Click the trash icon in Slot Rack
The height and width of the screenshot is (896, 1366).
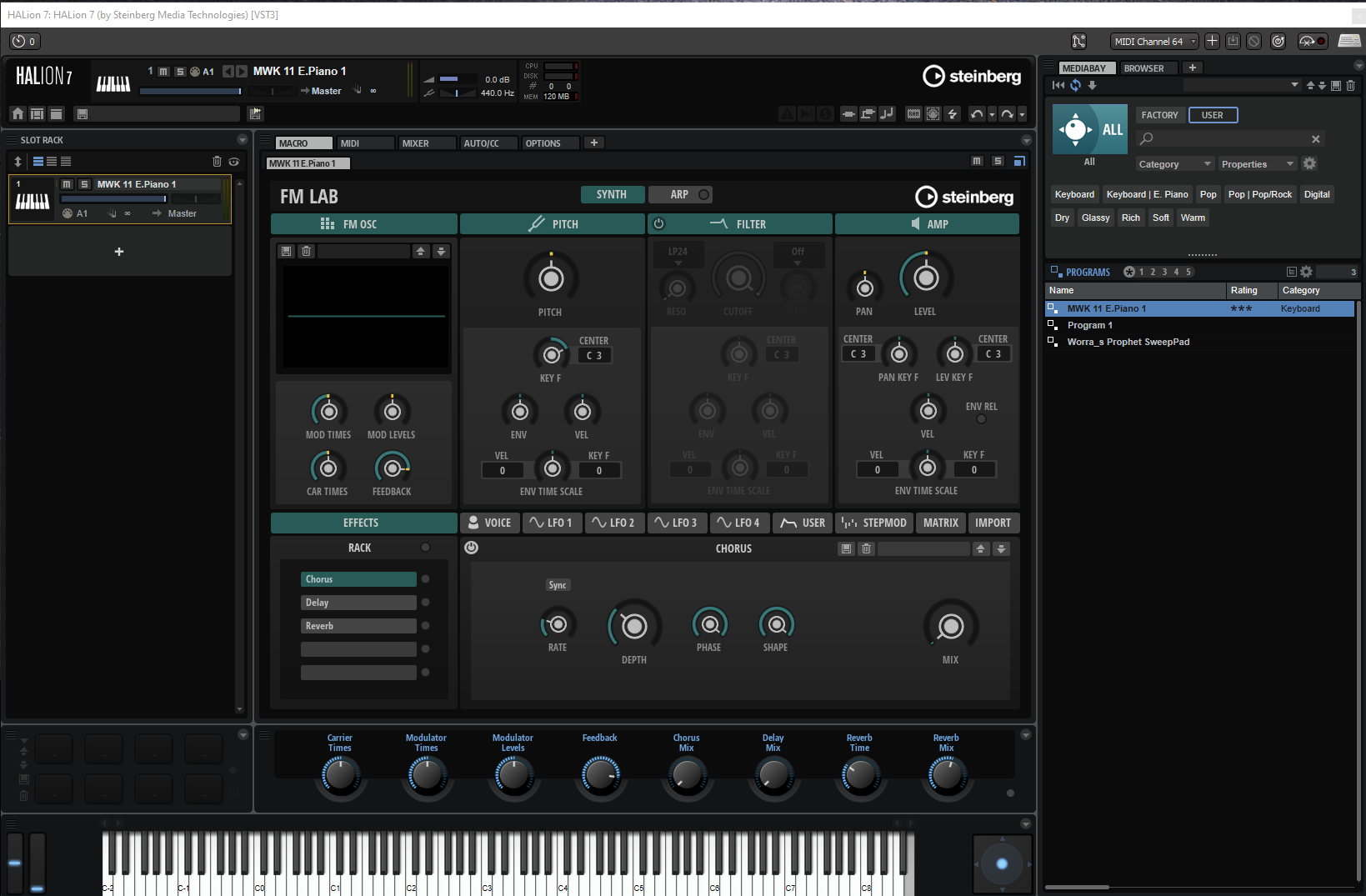coord(217,162)
